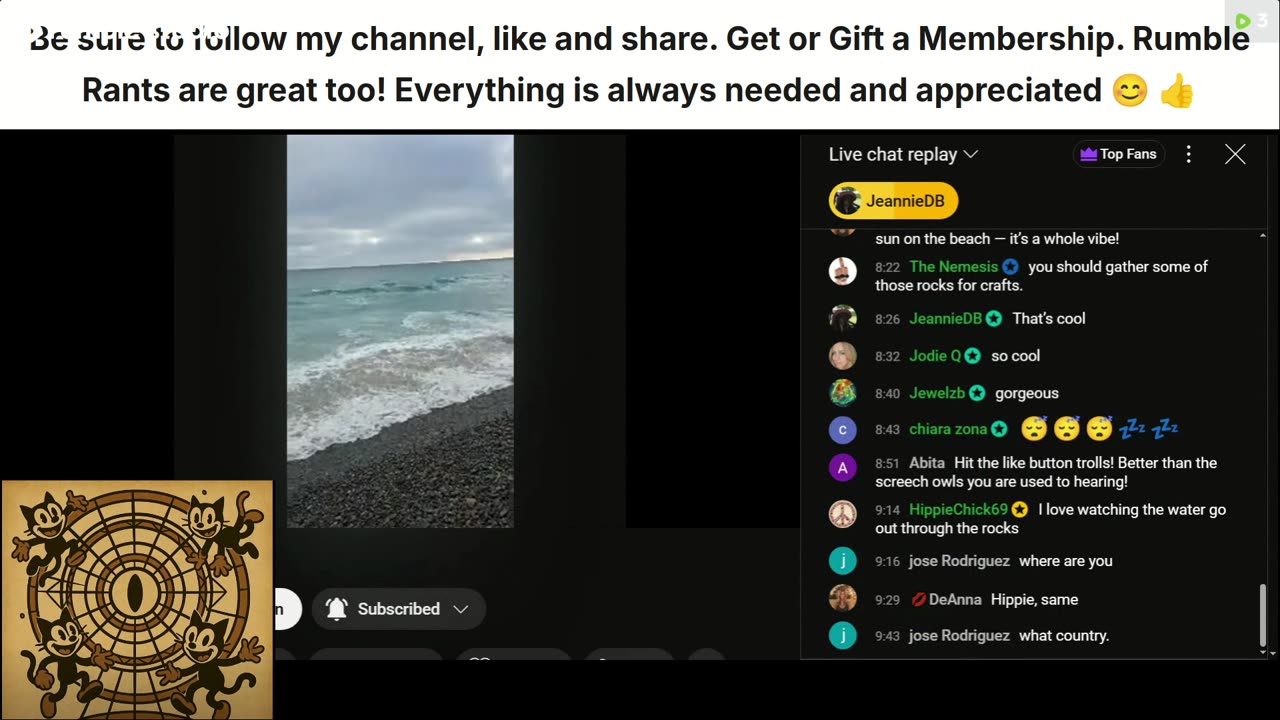Click the beach video thumbnail

[x=400, y=331]
